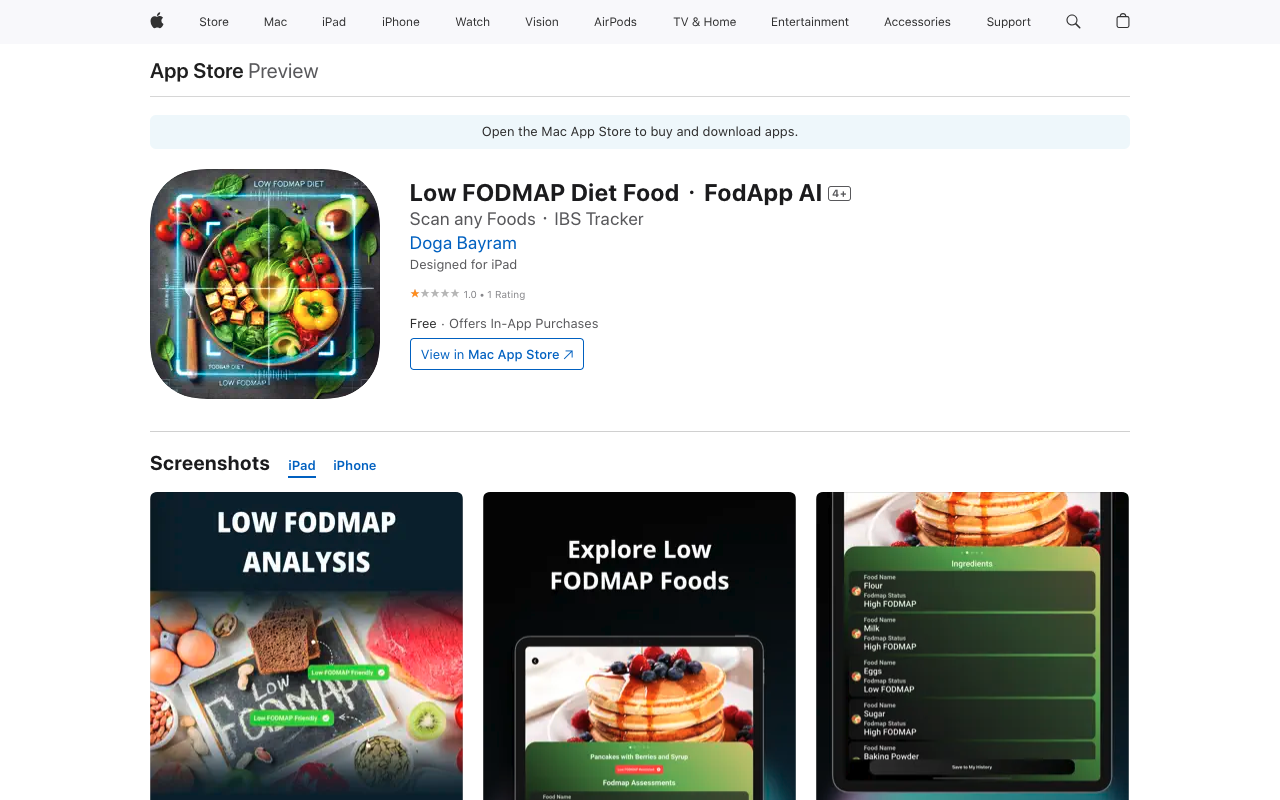Open the Low FODMAP Analysis screenshot
The height and width of the screenshot is (800, 1280).
click(x=306, y=646)
